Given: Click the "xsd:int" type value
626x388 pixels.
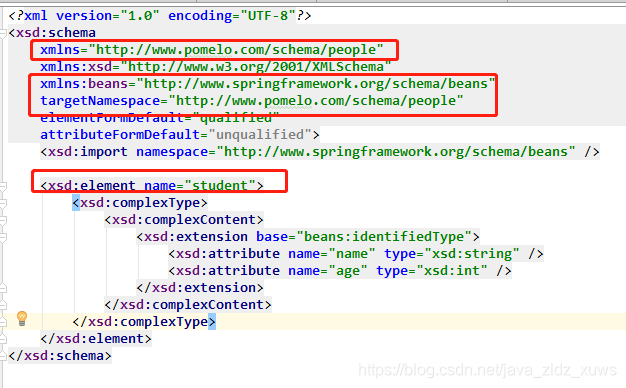Looking at the screenshot, I should coord(452,271).
